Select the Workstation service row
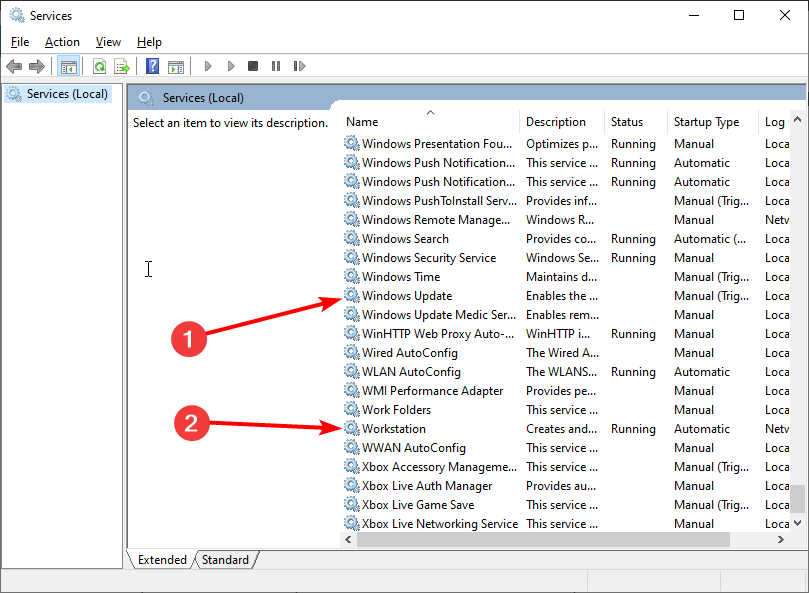The height and width of the screenshot is (593, 809). (393, 429)
